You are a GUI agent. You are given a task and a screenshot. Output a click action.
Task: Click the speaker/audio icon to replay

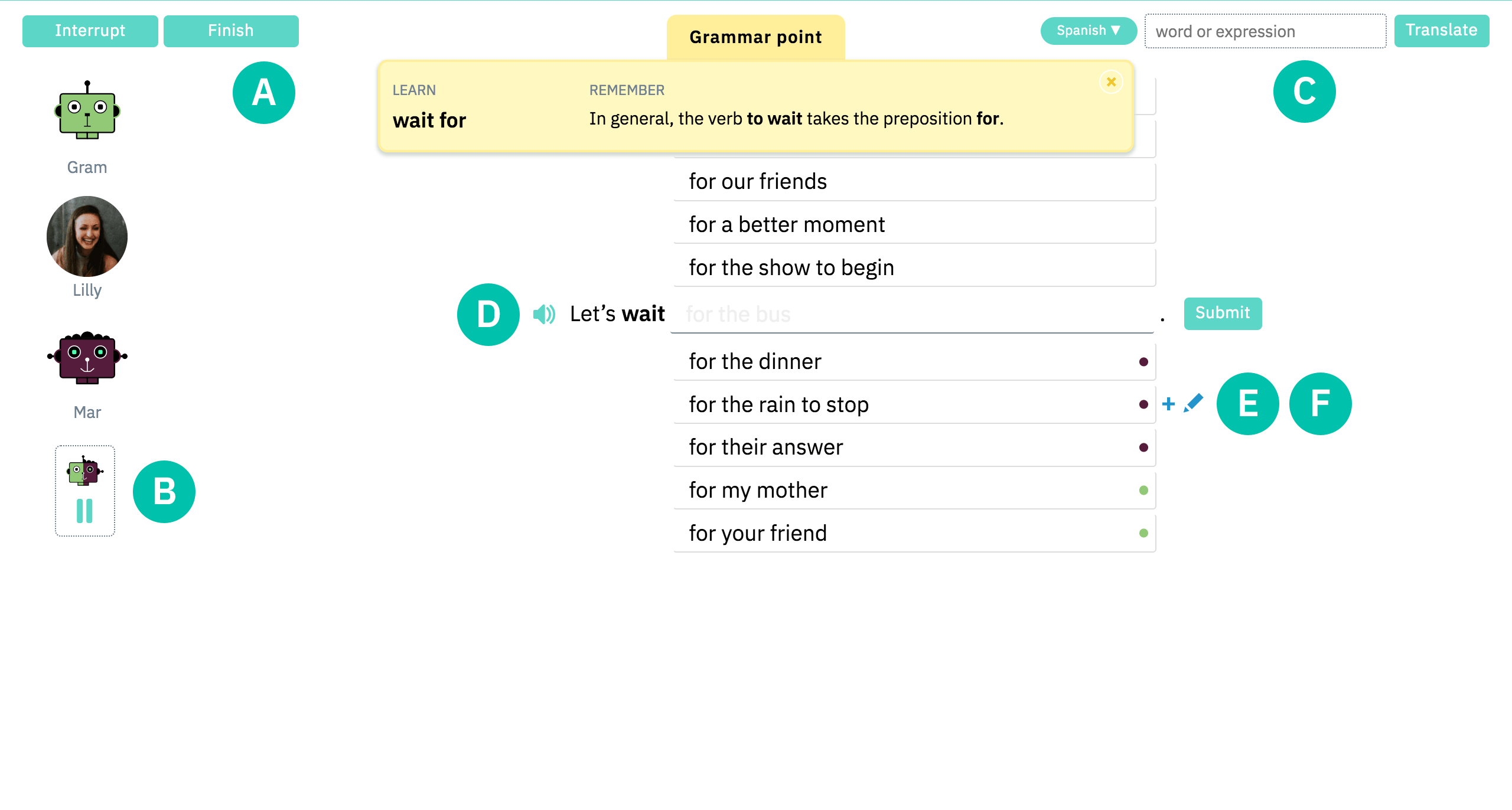click(544, 314)
